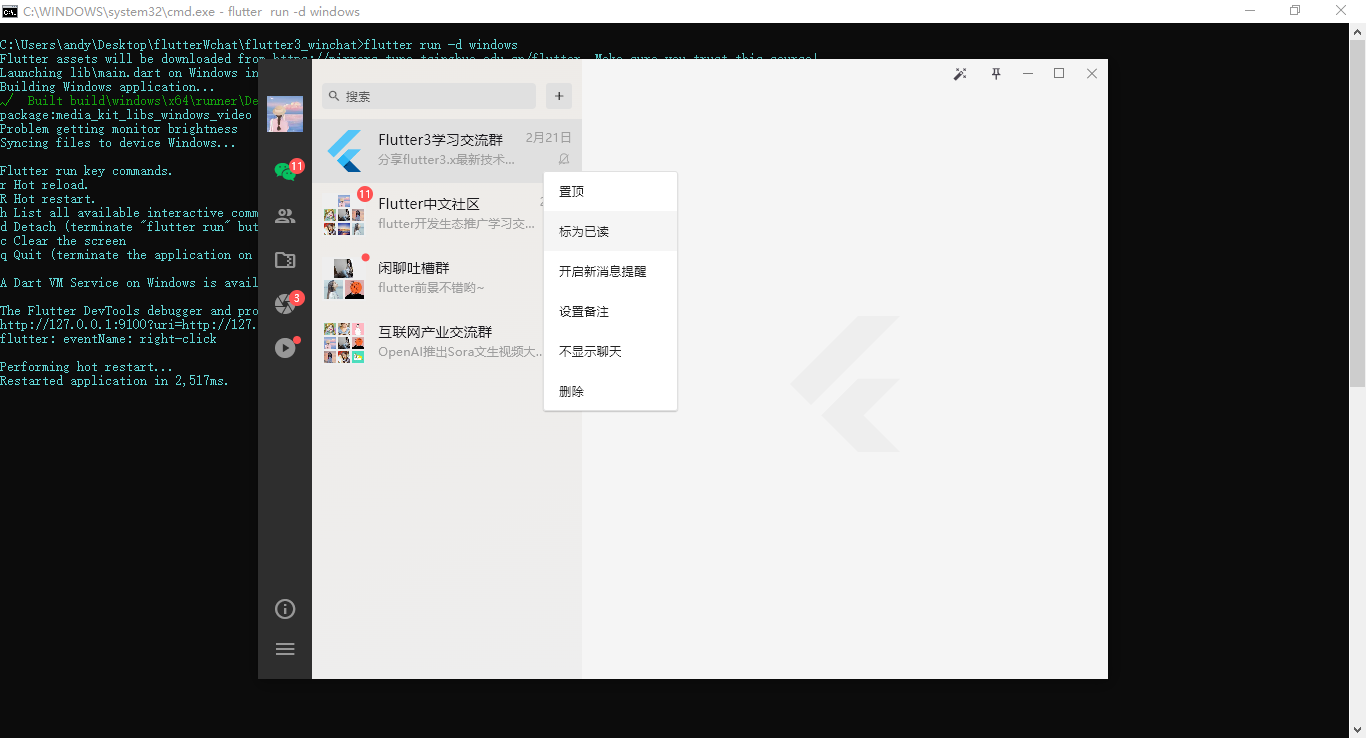Click 'flutter: eventName: right-click' terminal line
The image size is (1366, 738).
109,339
